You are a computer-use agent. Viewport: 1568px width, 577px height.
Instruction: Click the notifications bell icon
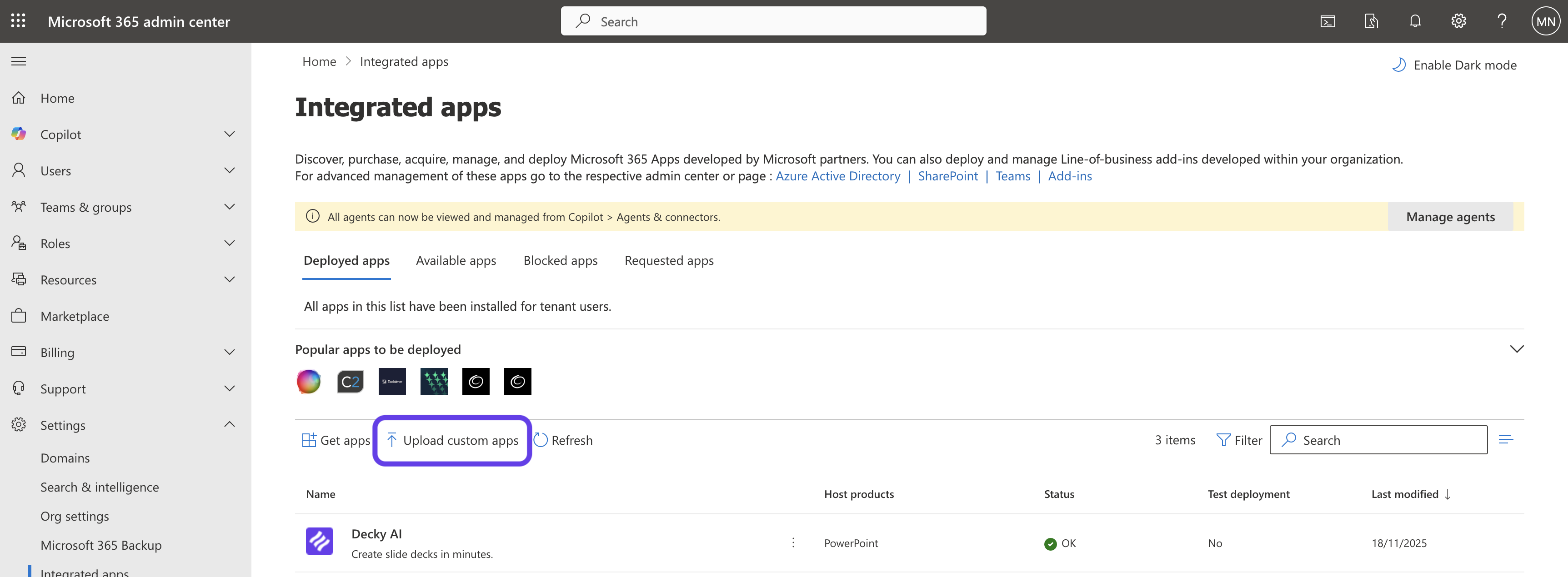tap(1415, 21)
